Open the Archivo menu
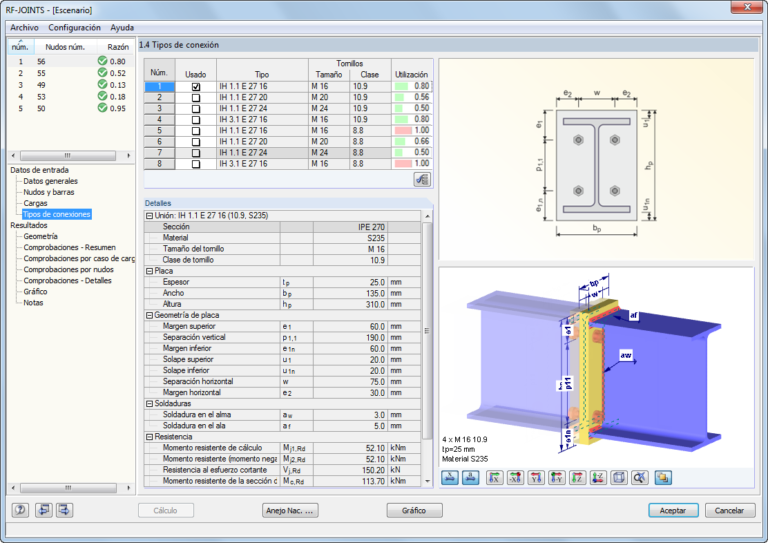 click(24, 27)
